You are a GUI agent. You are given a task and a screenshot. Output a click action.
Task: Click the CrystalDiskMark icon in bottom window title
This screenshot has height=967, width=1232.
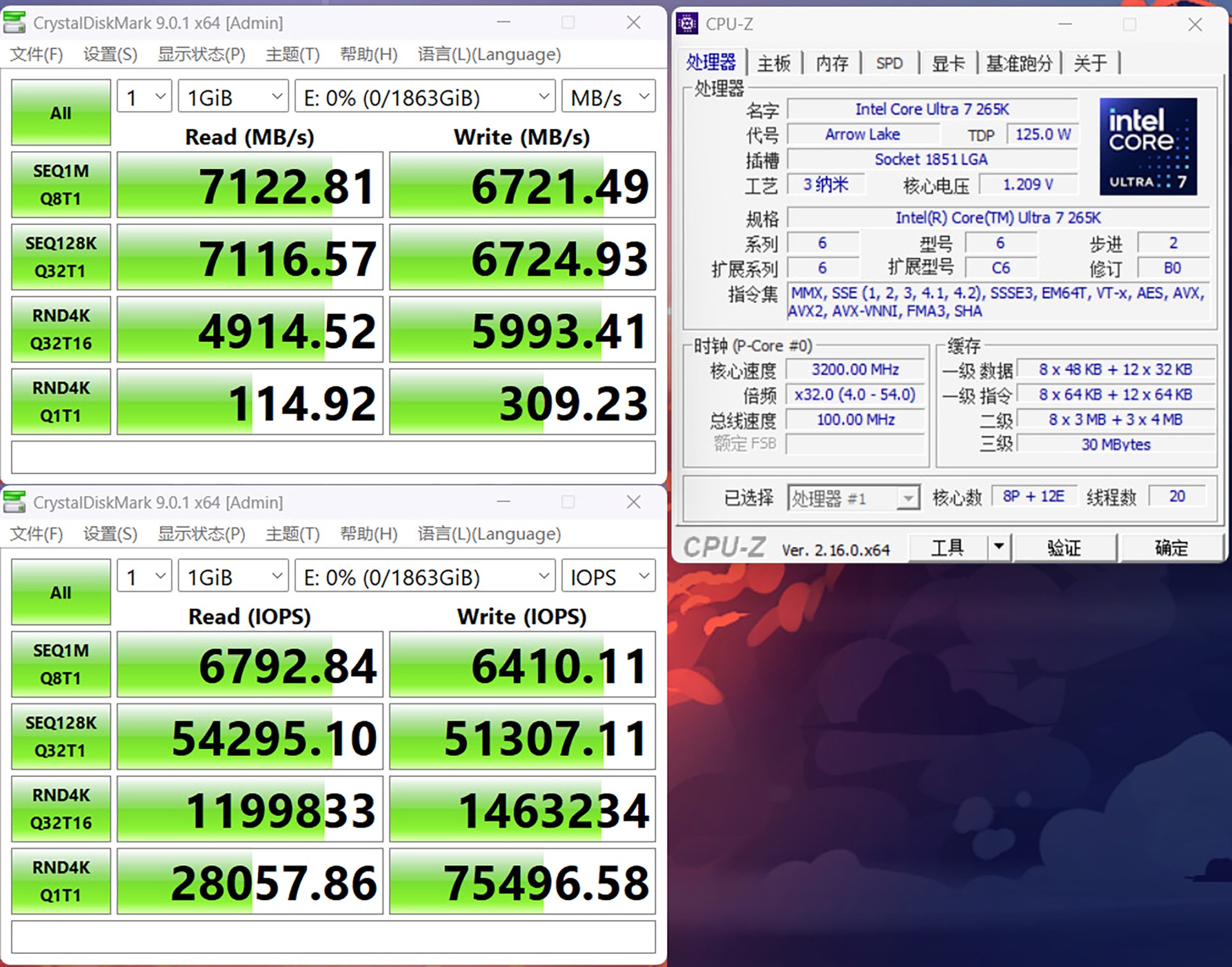[x=15, y=502]
